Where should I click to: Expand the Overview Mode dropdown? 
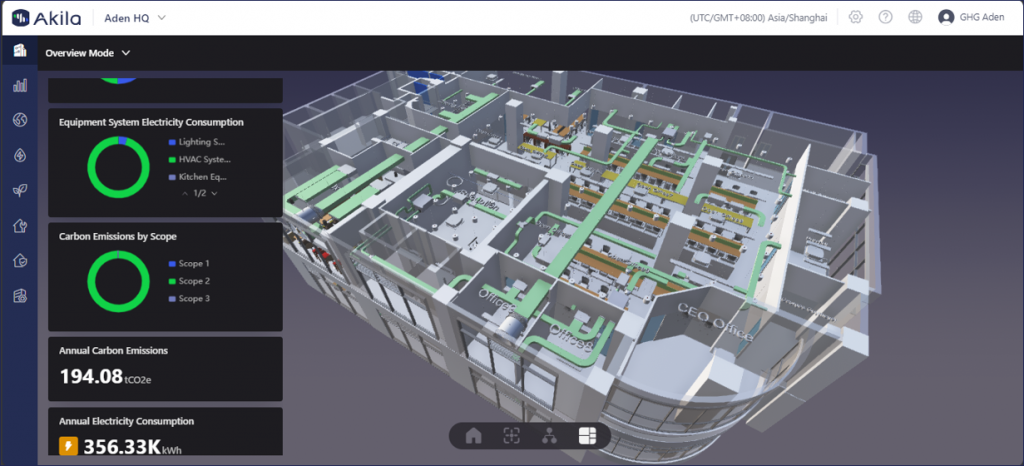click(x=89, y=53)
